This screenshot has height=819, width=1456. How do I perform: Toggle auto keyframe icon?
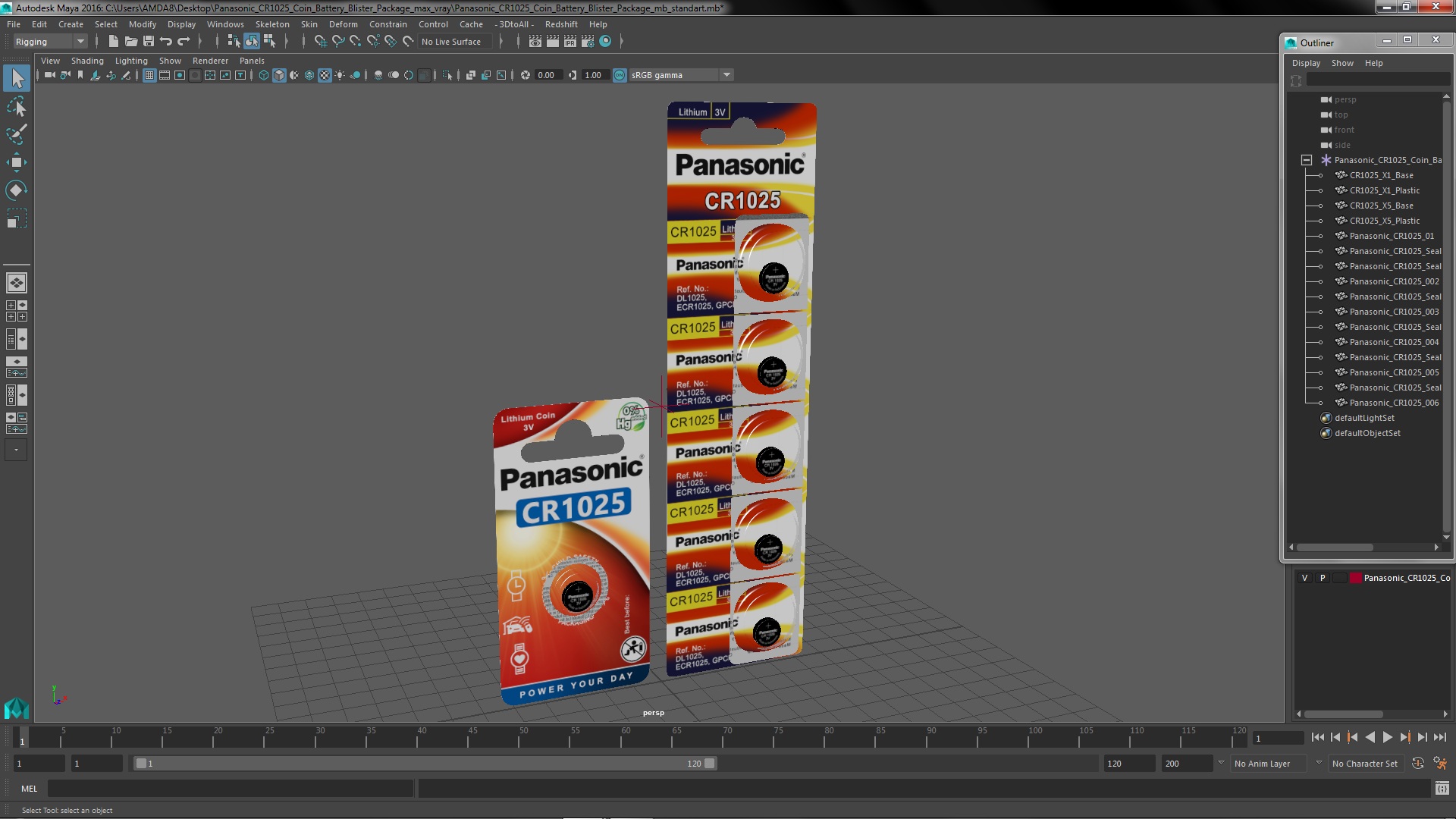(1418, 764)
